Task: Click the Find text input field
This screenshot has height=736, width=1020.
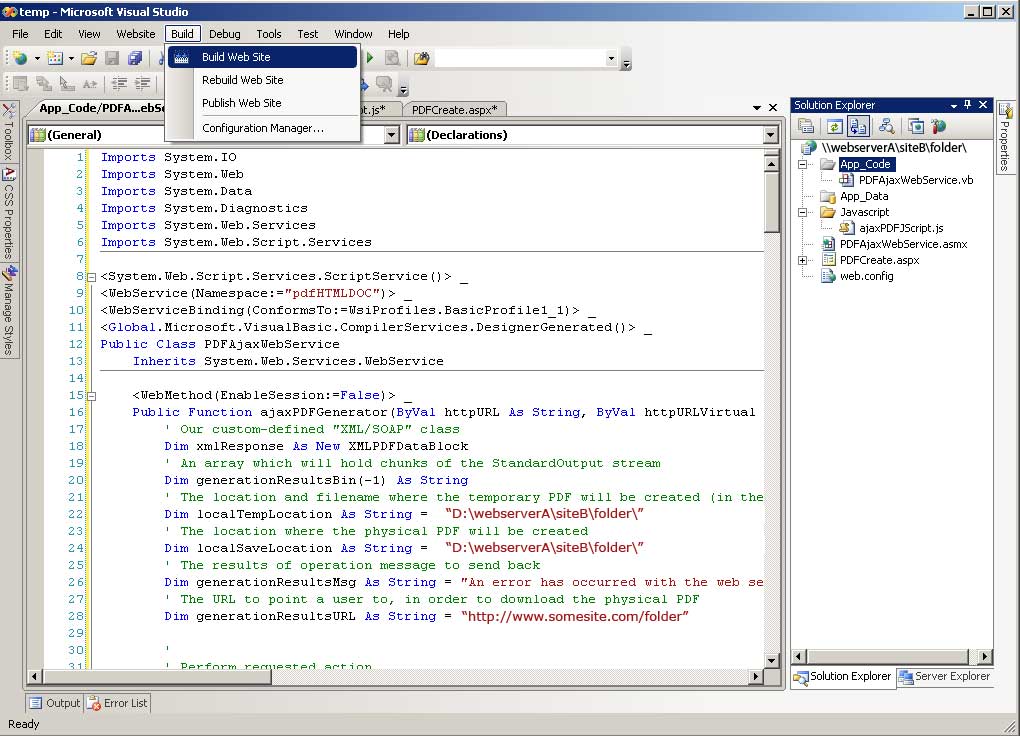Action: (520, 59)
